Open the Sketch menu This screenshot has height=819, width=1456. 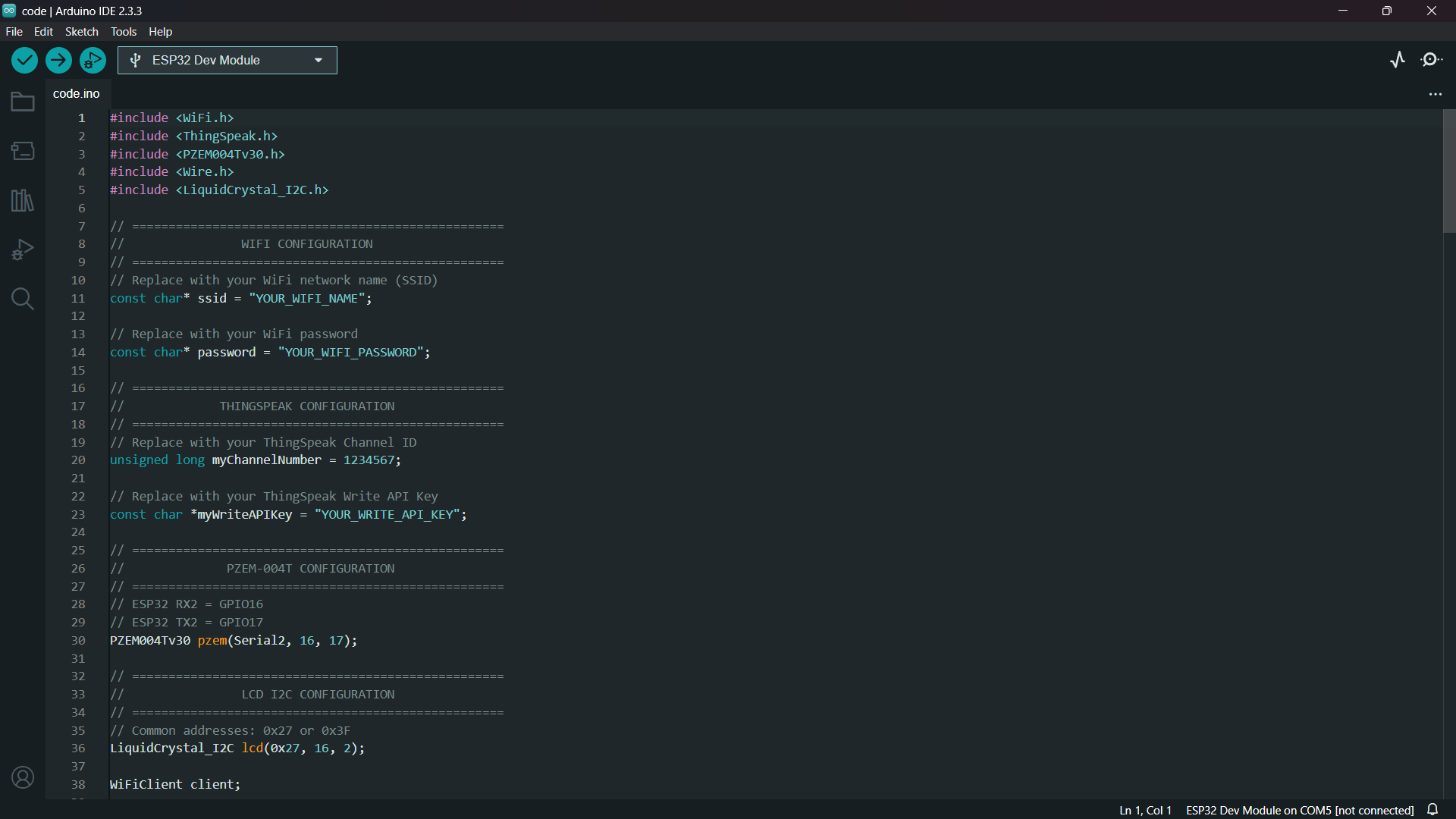pyautogui.click(x=82, y=32)
